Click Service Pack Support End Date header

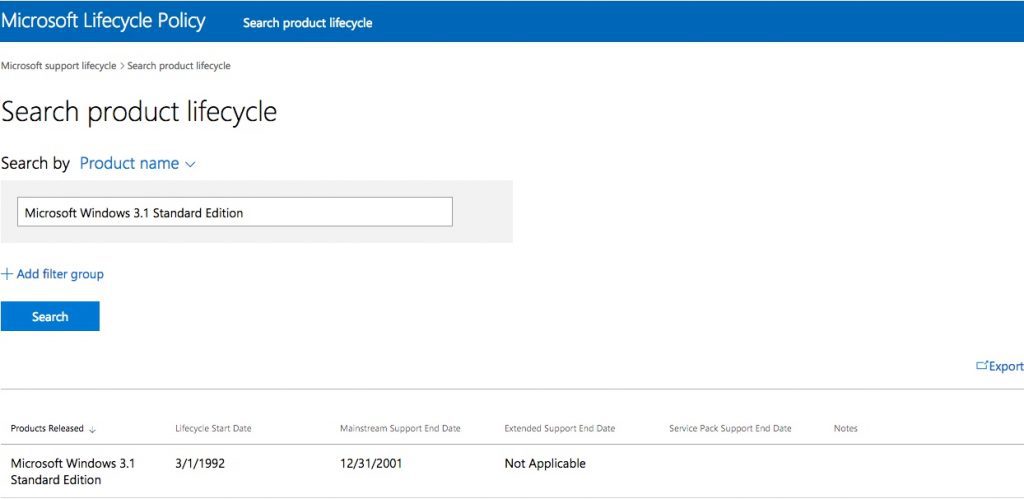pos(730,428)
